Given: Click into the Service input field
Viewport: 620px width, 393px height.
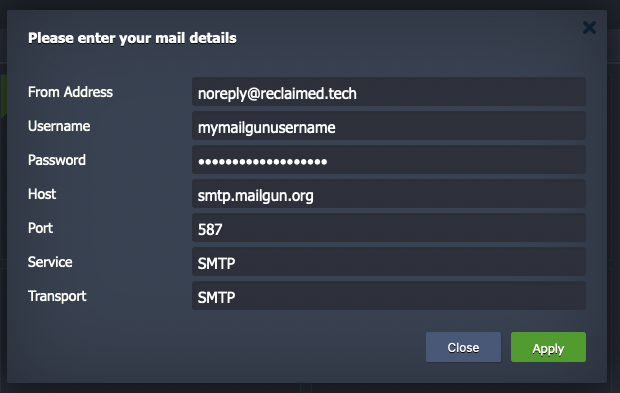Looking at the screenshot, I should point(389,262).
